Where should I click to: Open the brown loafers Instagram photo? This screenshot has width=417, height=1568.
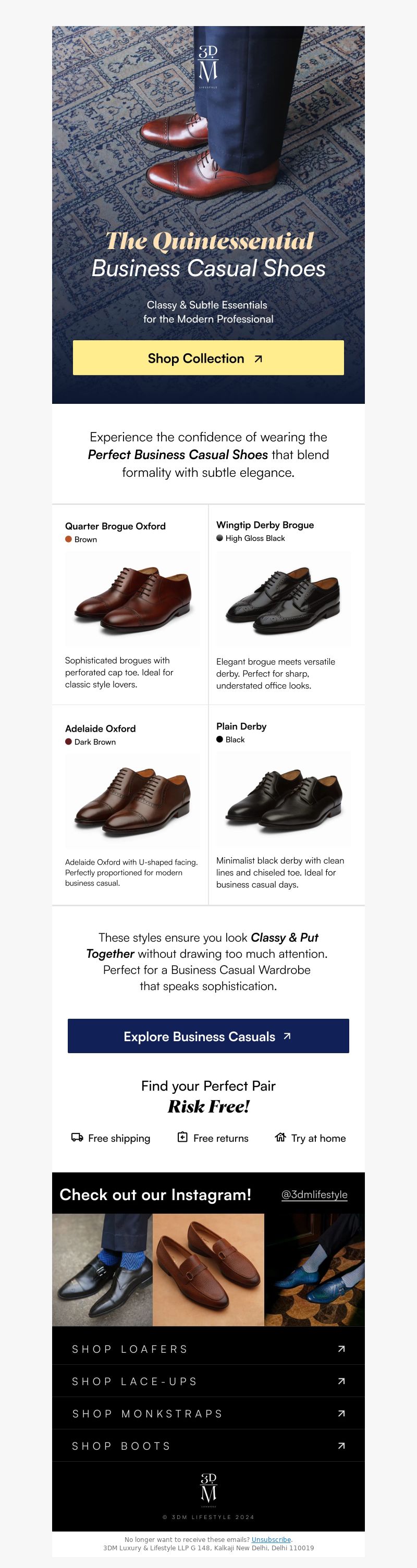click(208, 1270)
